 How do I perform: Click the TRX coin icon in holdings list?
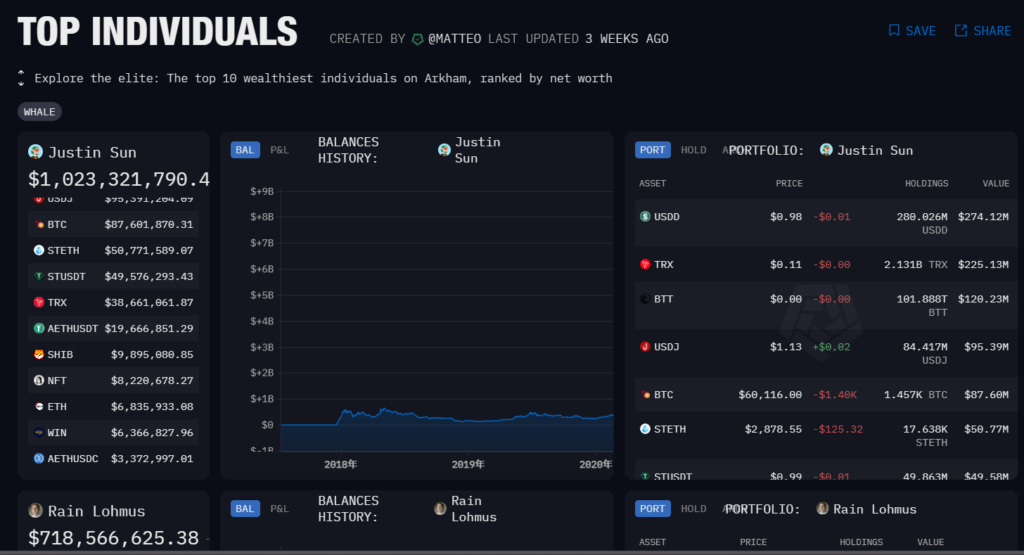(39, 303)
